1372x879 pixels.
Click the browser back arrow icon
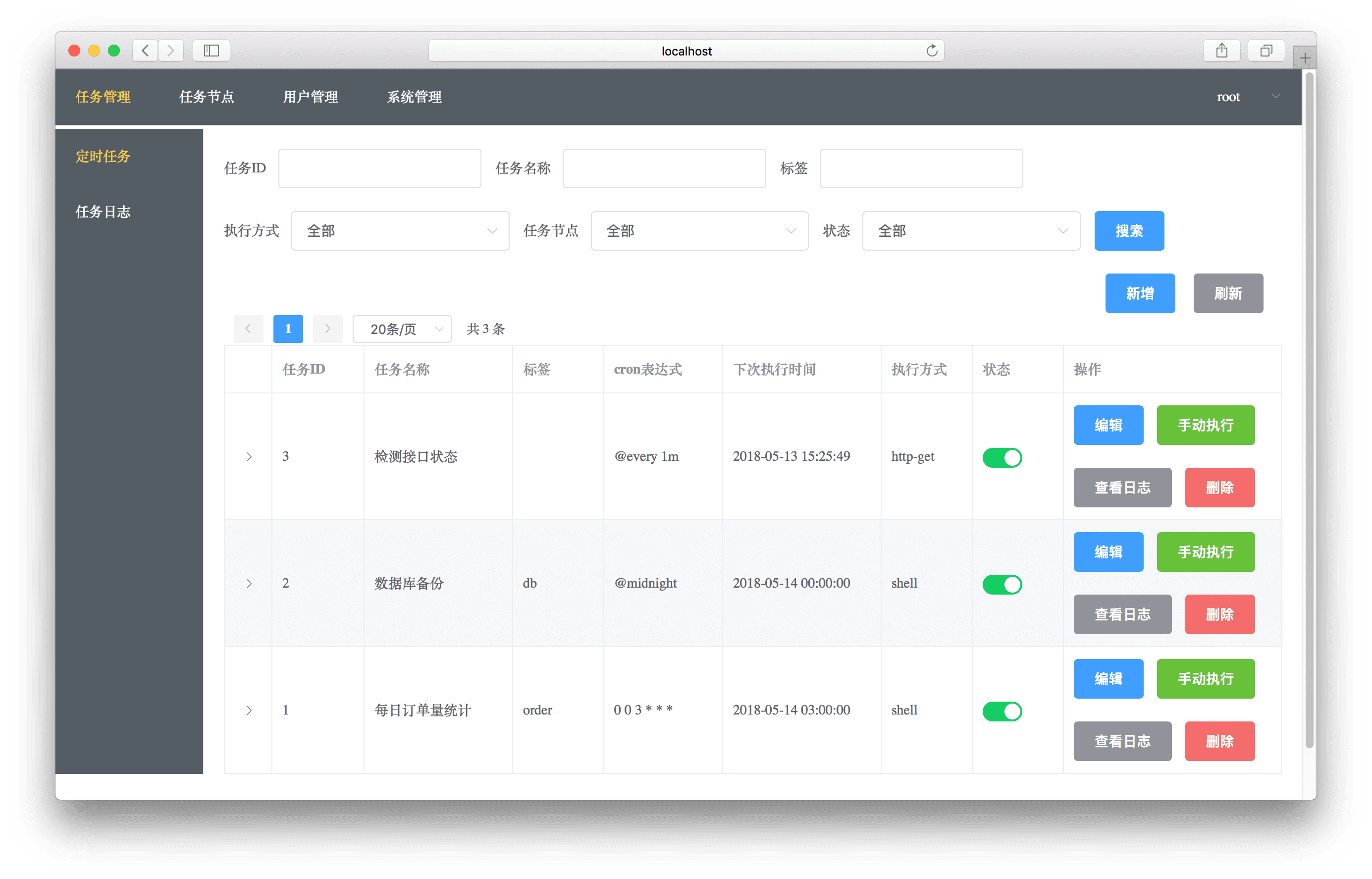146,51
